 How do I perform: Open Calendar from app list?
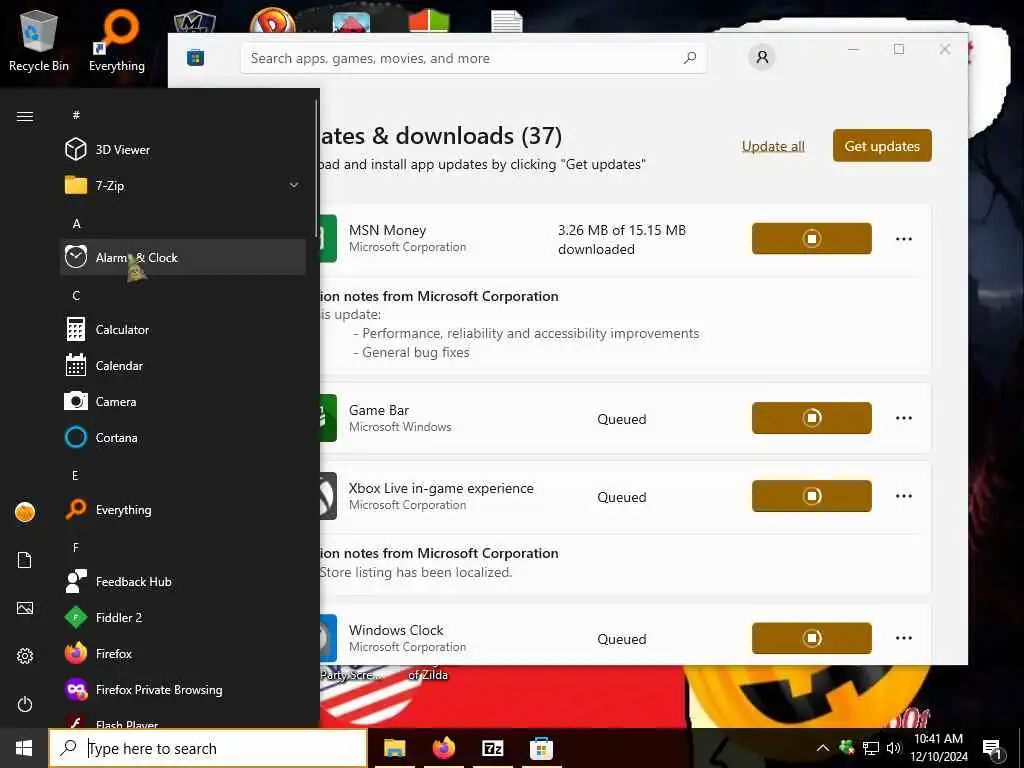pos(183,365)
